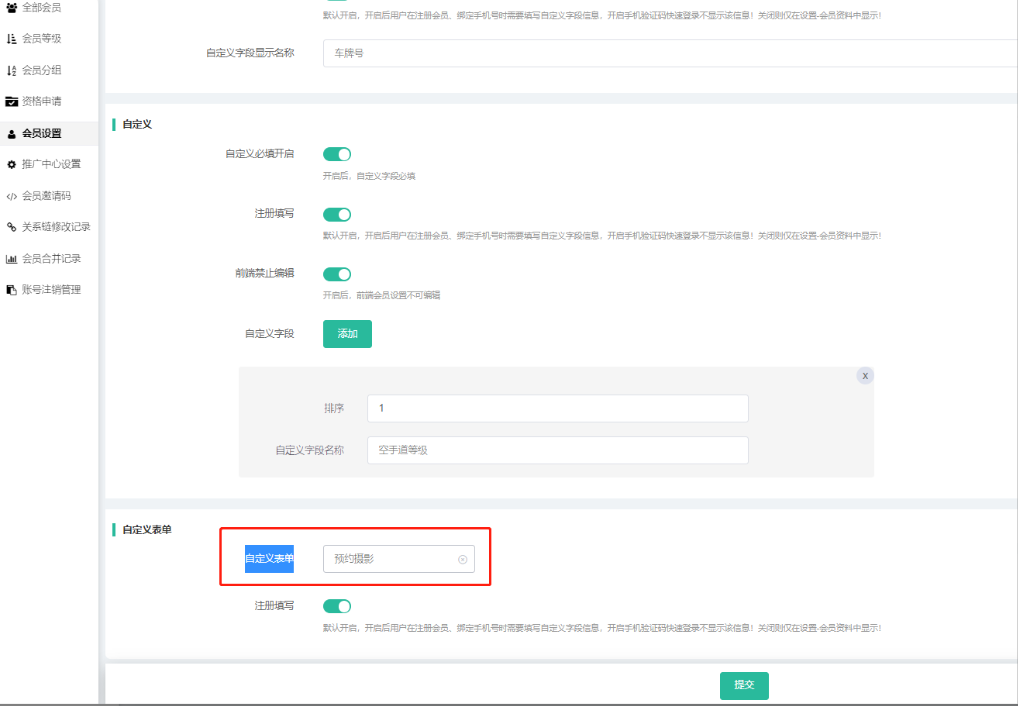The height and width of the screenshot is (706, 1018).
Task: Disable the 前端禁止编辑 switch
Action: click(337, 274)
